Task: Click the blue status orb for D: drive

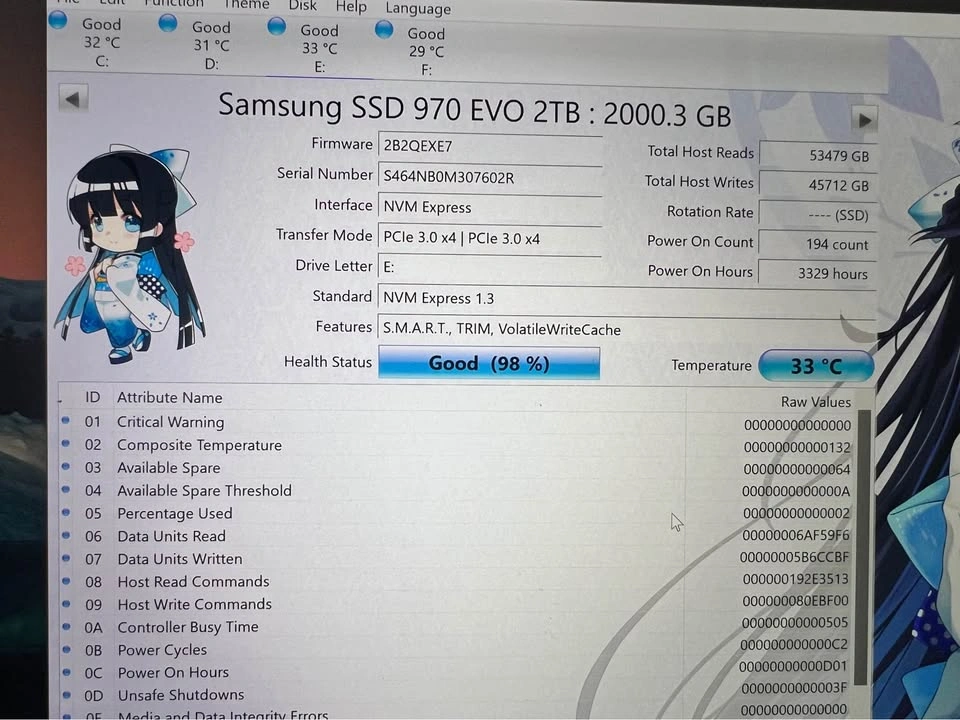Action: coord(167,23)
